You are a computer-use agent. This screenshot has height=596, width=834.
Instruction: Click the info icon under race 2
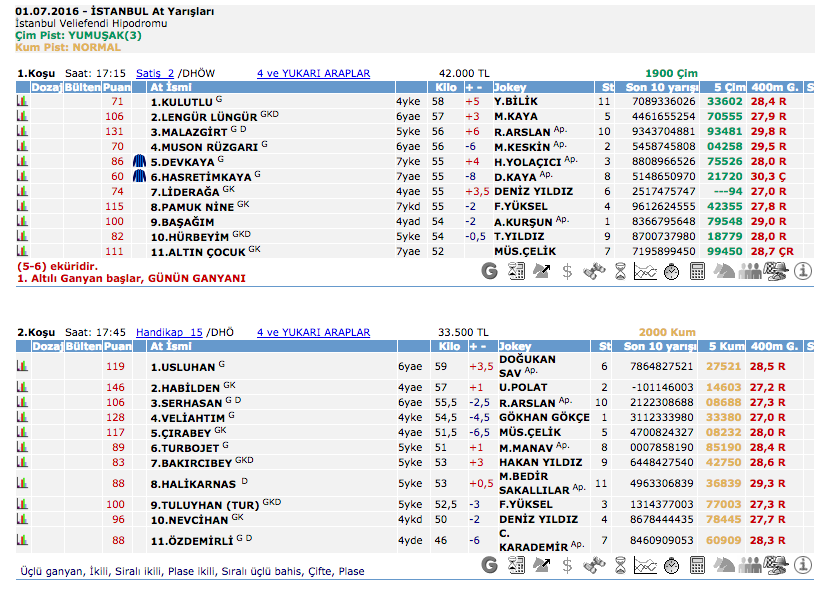(x=802, y=565)
